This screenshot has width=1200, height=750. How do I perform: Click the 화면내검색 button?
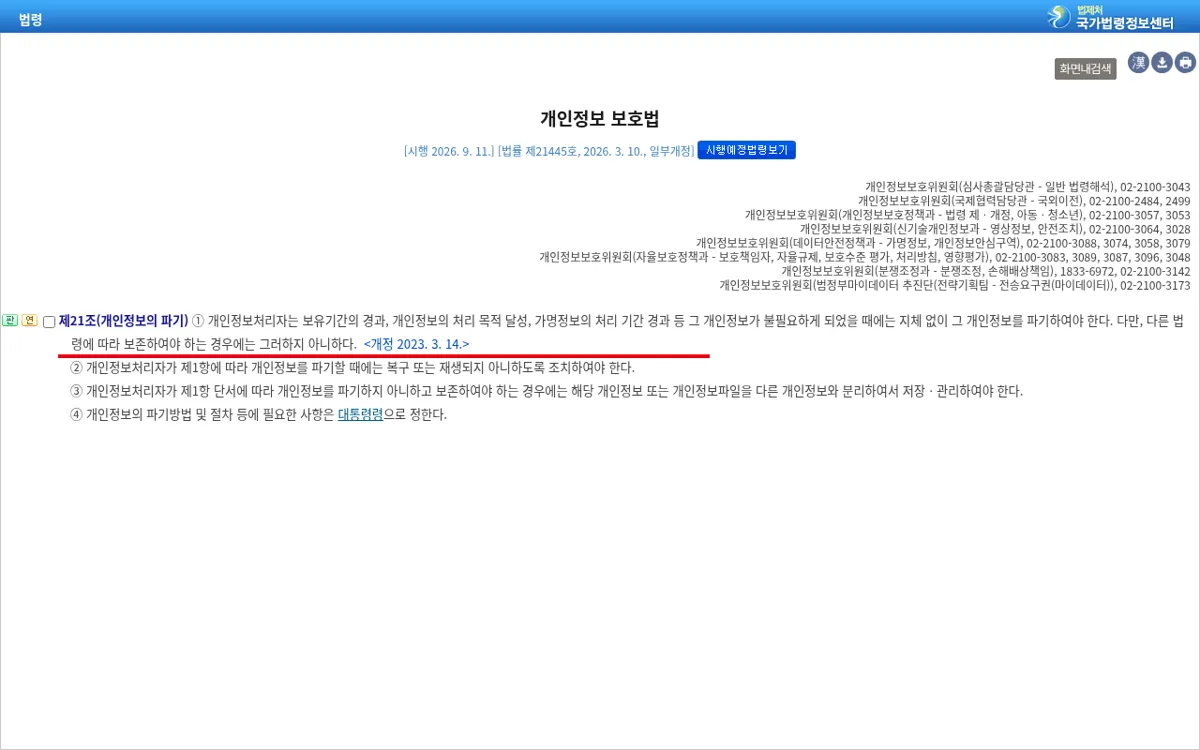[1085, 69]
